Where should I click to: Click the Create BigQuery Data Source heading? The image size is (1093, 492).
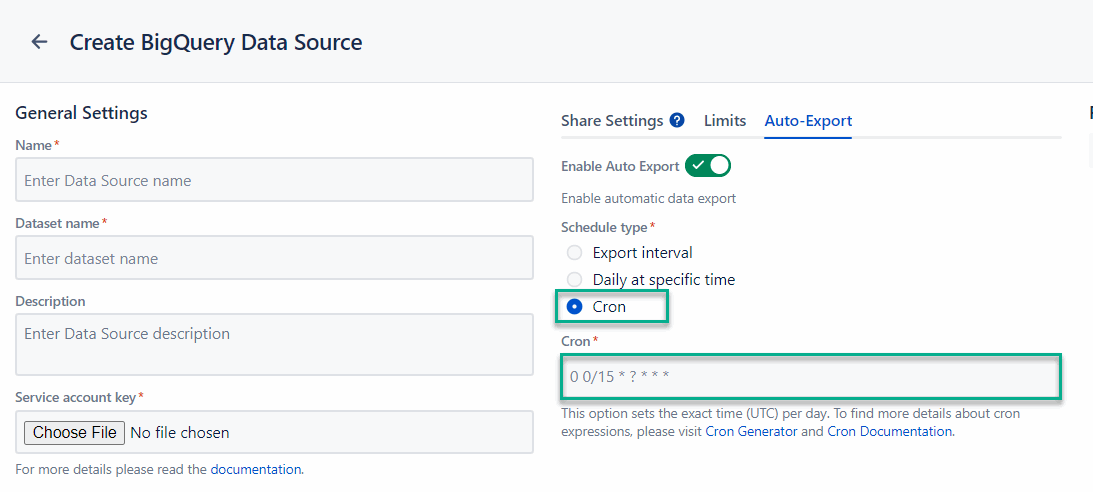click(x=216, y=42)
